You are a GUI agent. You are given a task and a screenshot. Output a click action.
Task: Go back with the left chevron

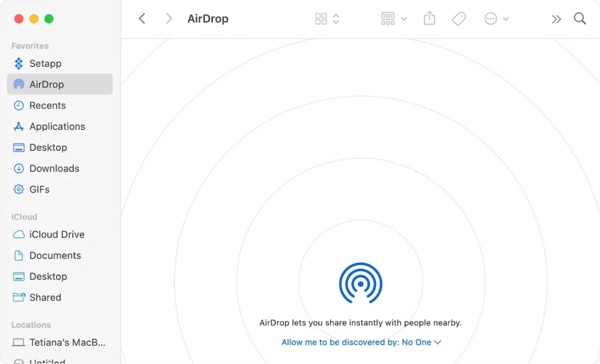point(142,18)
